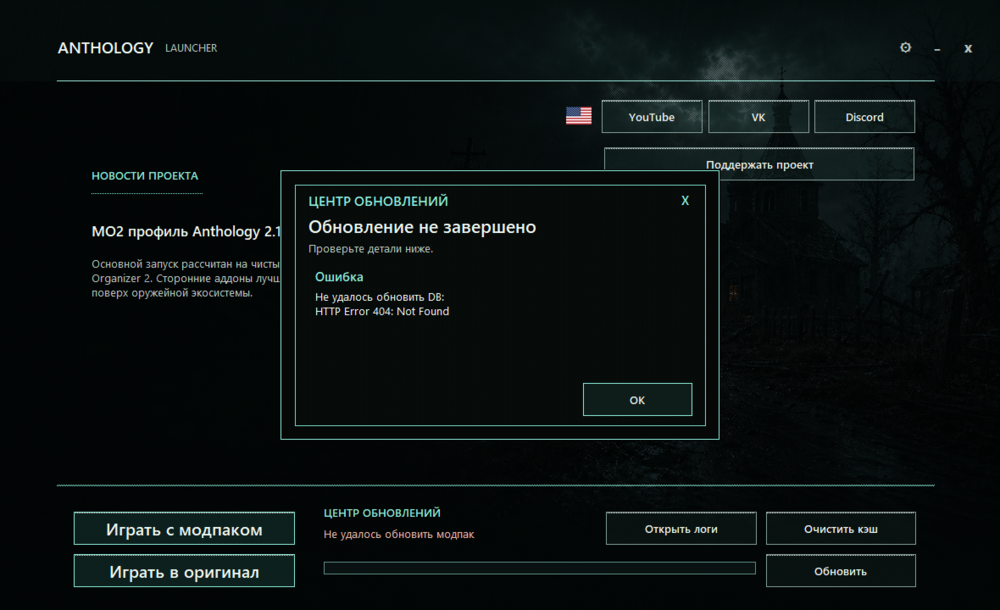Close the update center dialog X
Screen dimensions: 1000x610
[685, 201]
